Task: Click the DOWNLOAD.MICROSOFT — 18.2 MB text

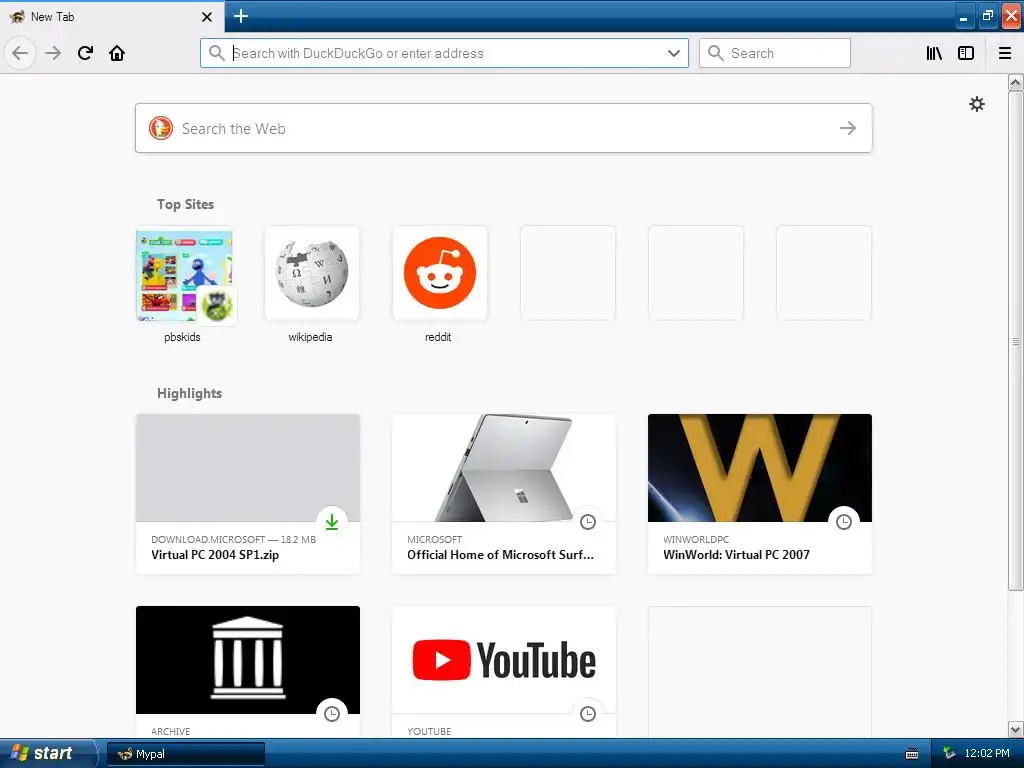Action: 233,539
